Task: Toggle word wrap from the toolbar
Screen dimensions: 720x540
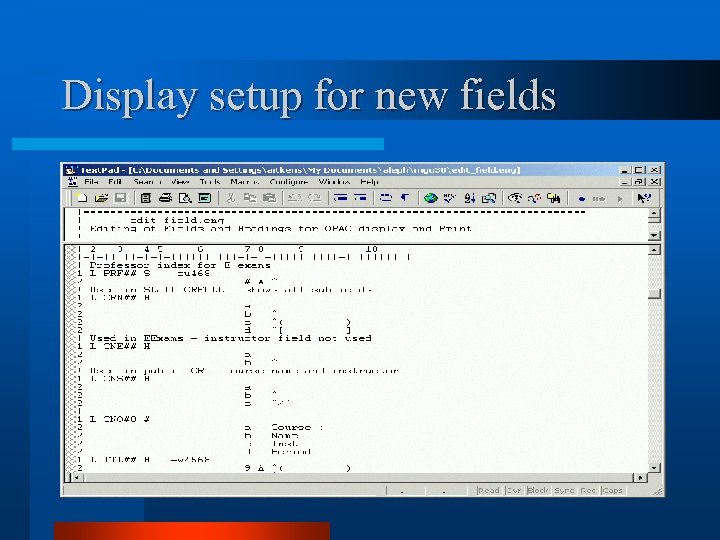Action: (386, 198)
